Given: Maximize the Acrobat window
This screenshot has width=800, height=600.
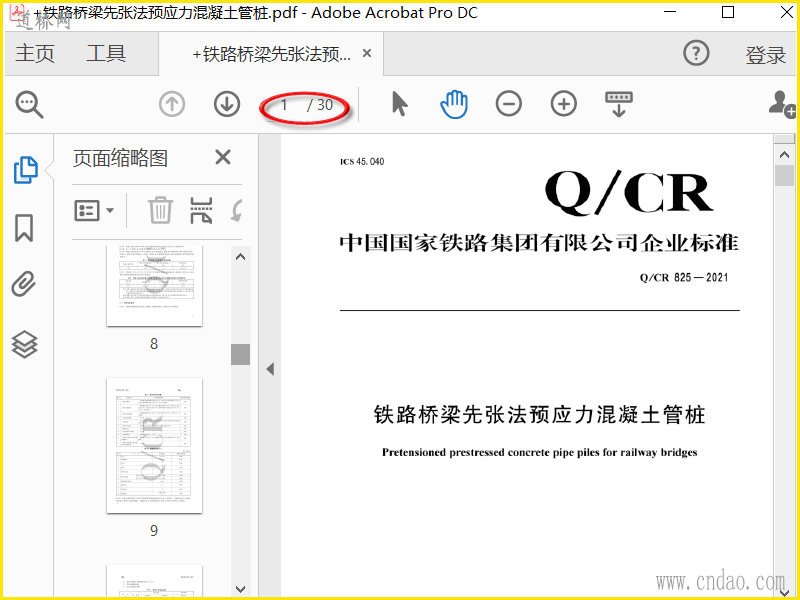Looking at the screenshot, I should click(728, 12).
